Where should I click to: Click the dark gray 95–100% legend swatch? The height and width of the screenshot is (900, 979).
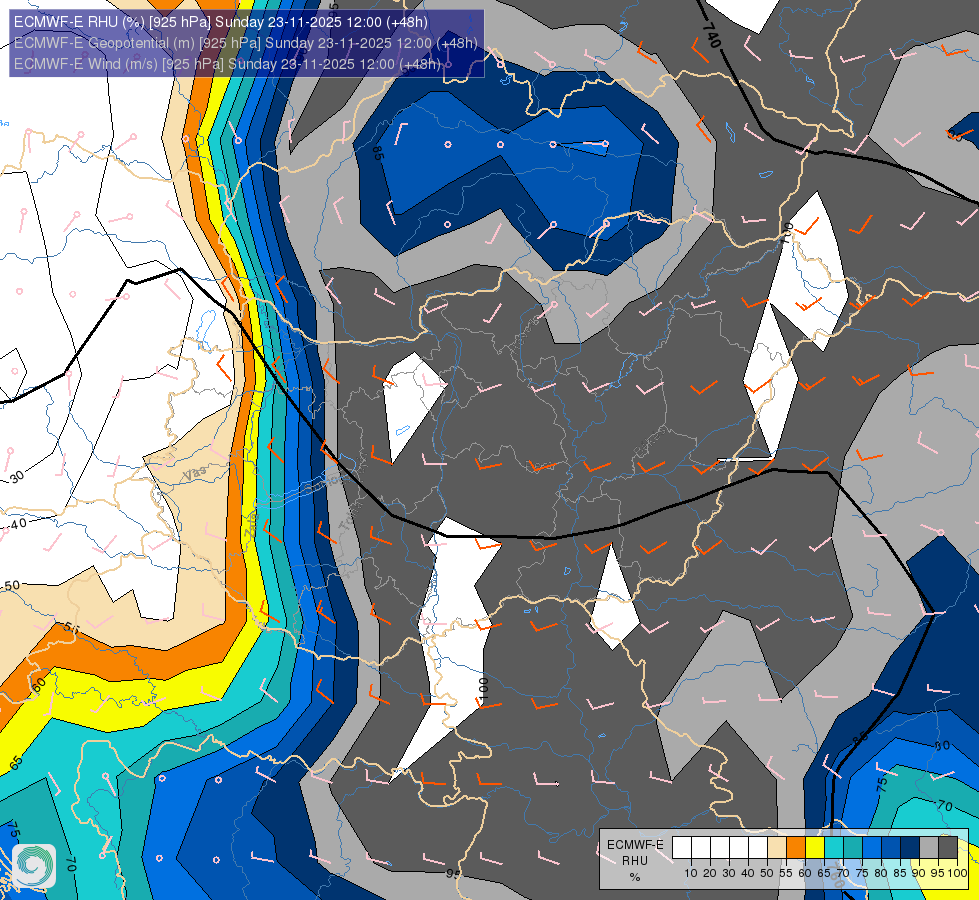click(948, 848)
